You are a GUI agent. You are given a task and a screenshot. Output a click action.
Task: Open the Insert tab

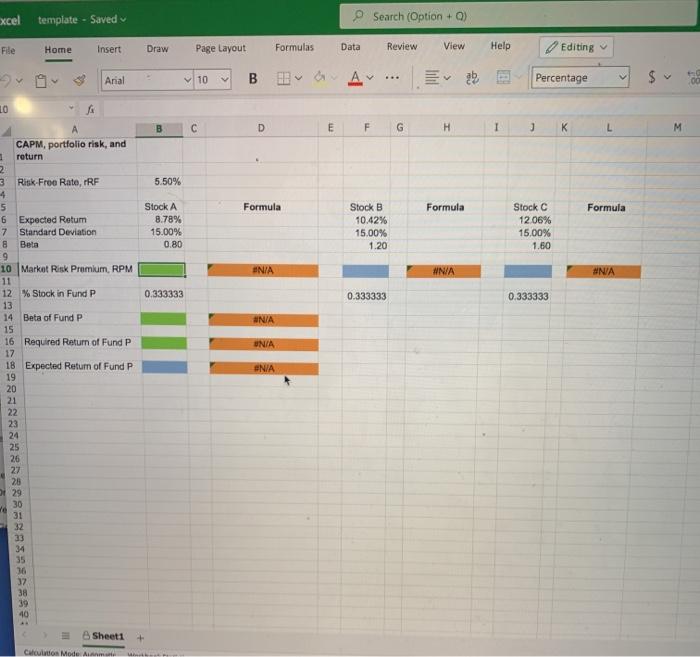(x=109, y=49)
